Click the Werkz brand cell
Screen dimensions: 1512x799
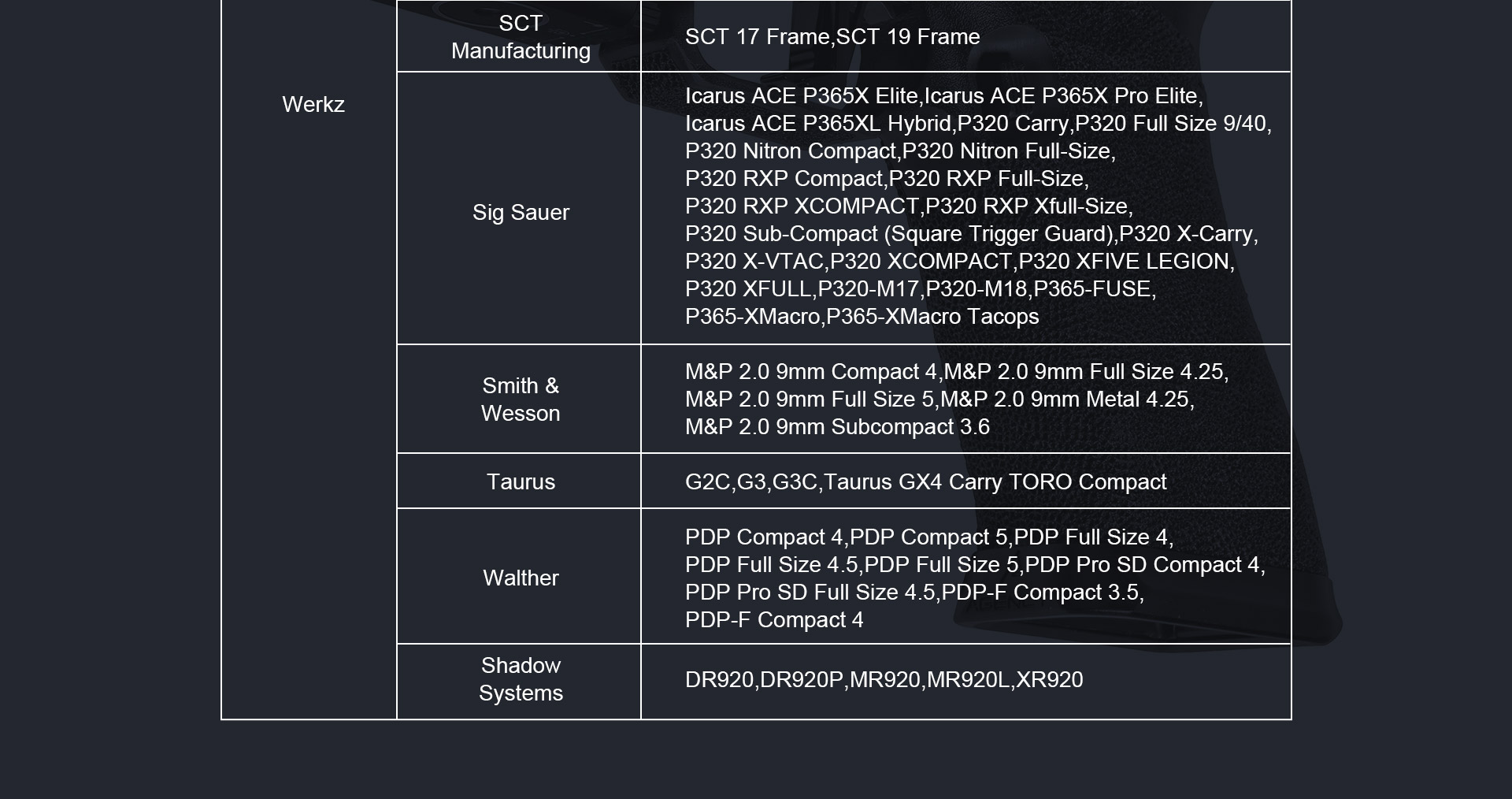313,105
